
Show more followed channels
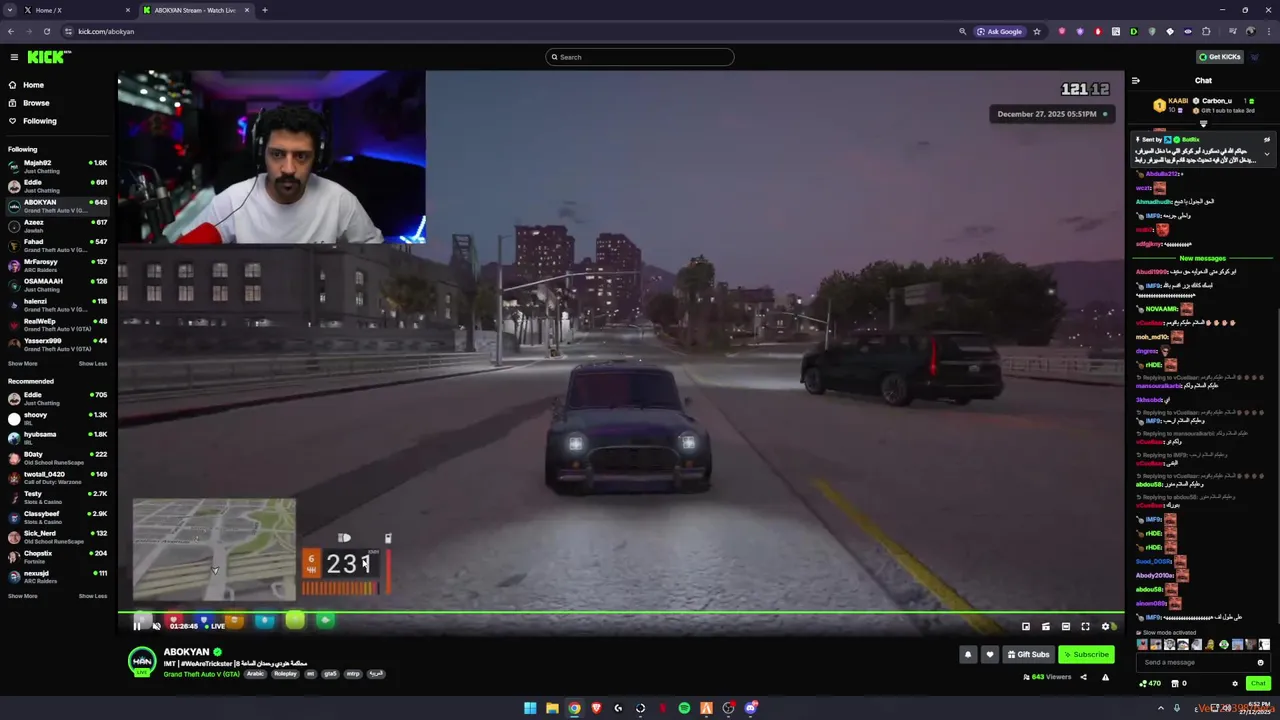coord(22,364)
